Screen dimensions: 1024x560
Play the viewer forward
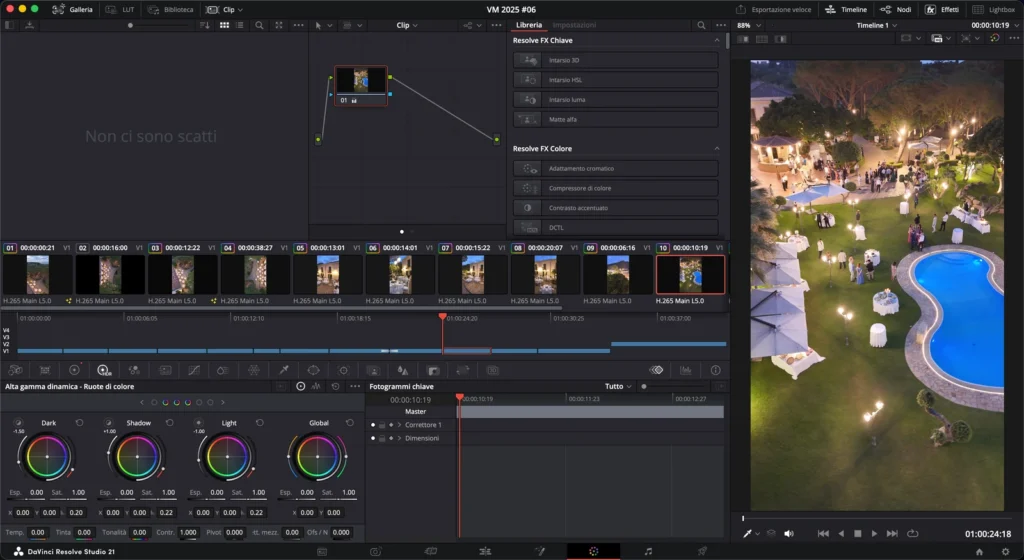tap(874, 534)
